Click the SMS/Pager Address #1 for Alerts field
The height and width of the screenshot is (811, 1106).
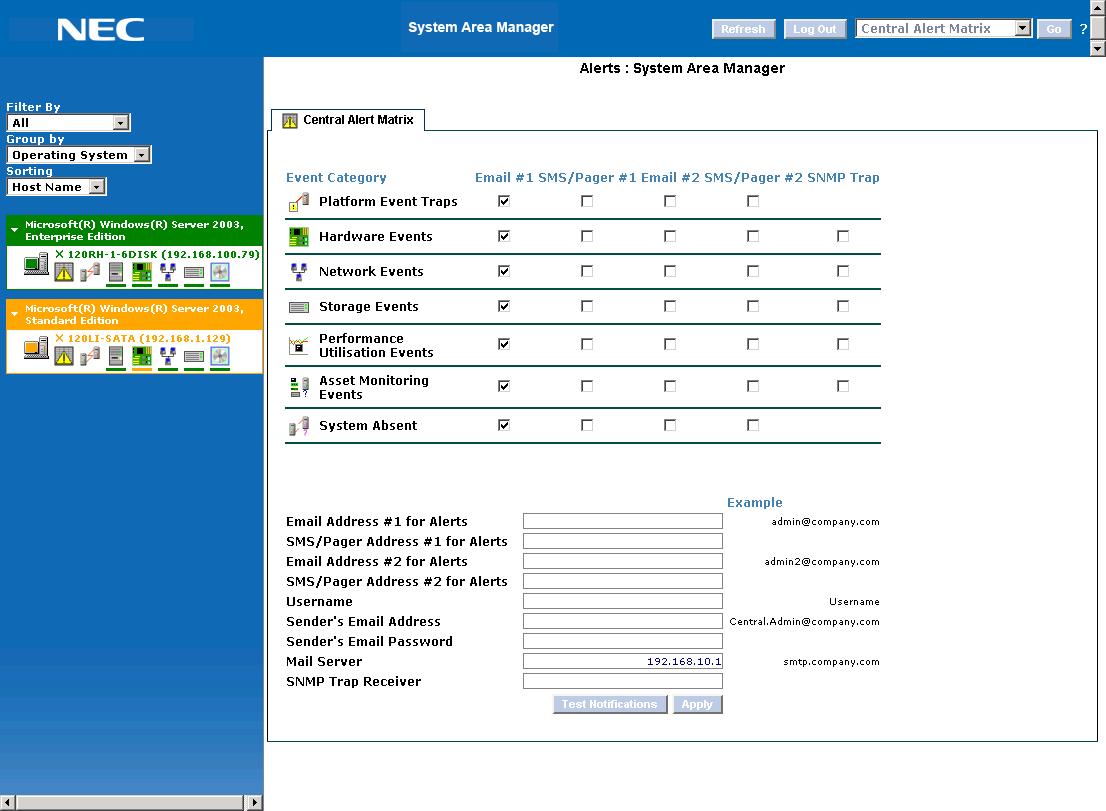[x=623, y=541]
